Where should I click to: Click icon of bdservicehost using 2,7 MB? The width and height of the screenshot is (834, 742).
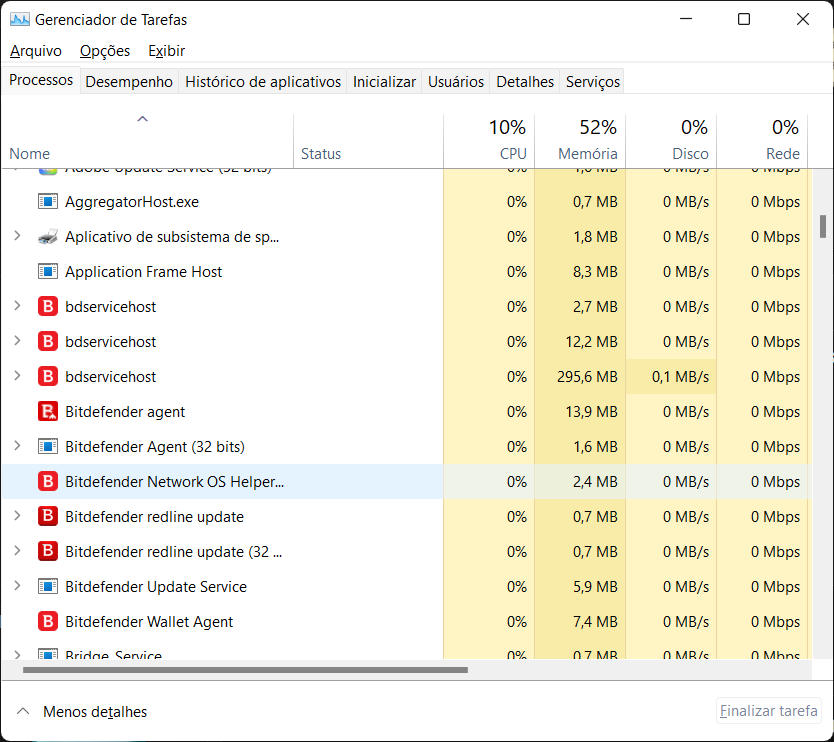(x=48, y=306)
